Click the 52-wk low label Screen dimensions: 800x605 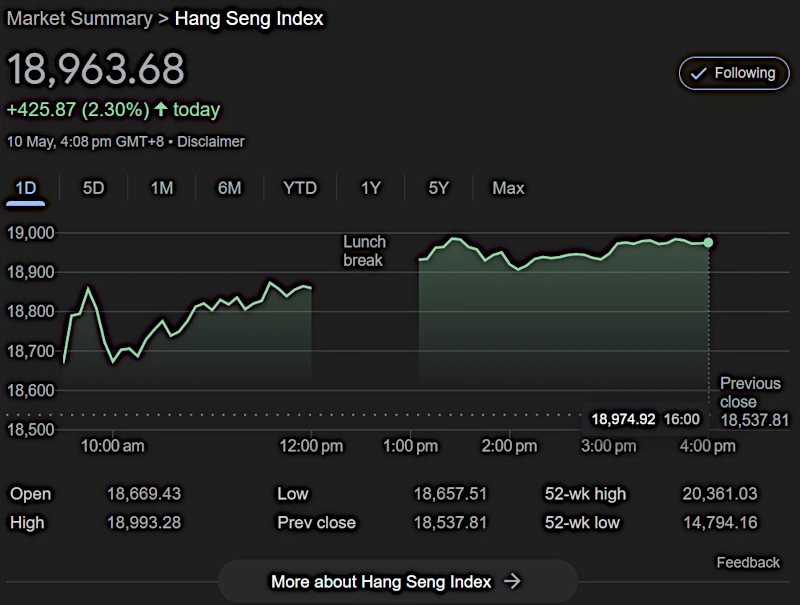coord(582,522)
